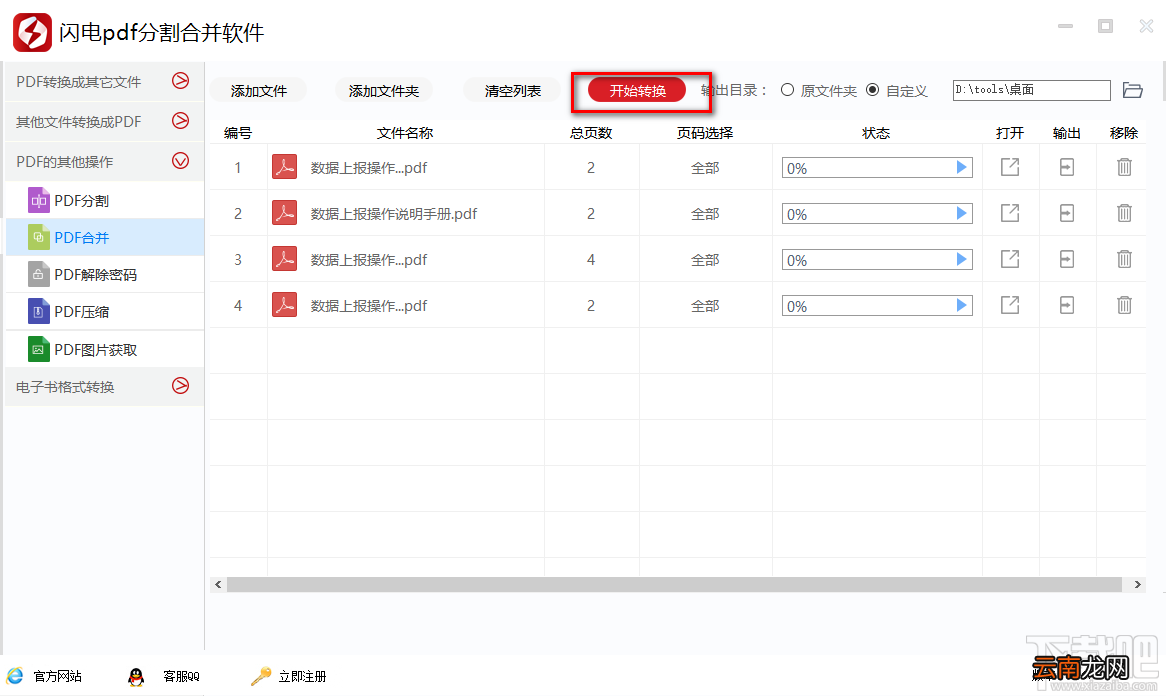Click the 立即注册 key icon

coord(261,676)
